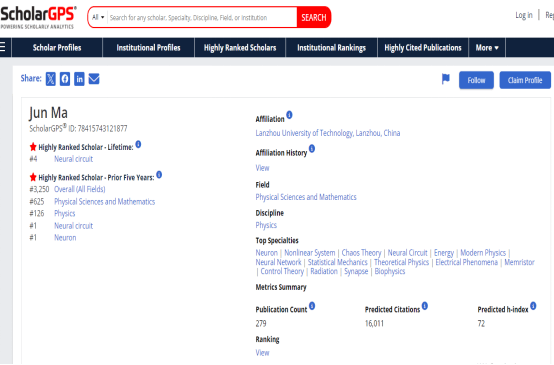Open lifetime #4 Neural circuit ranking
554x365 pixels.
[x=73, y=159]
